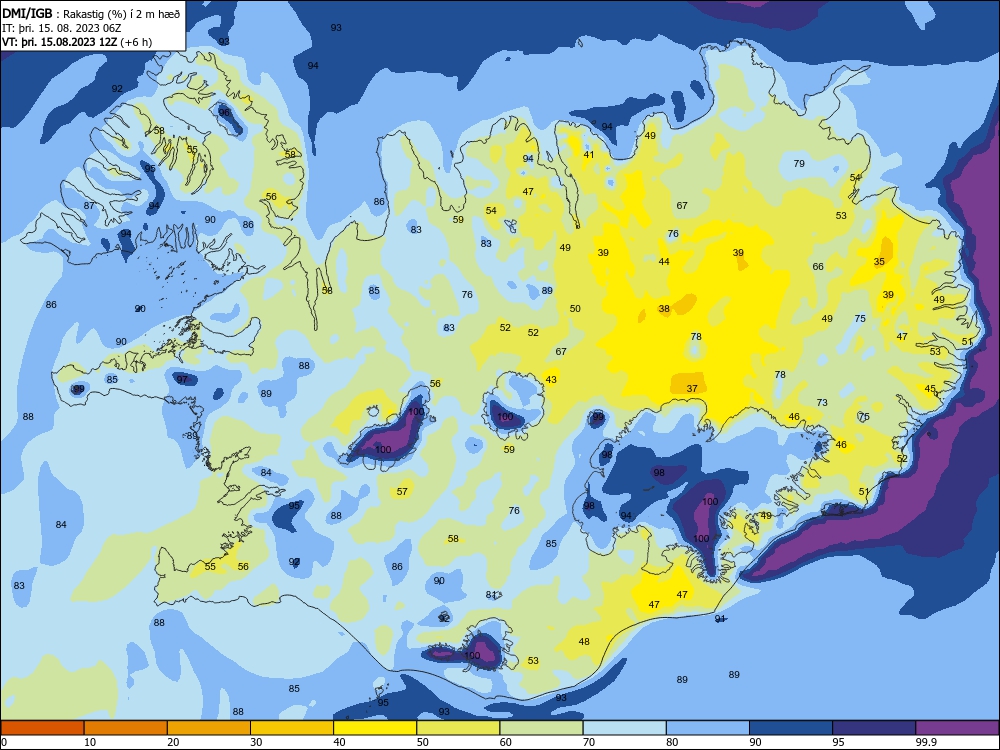Click the 20–30 amber legend swatch
Image resolution: width=1000 pixels, height=750 pixels.
209,728
